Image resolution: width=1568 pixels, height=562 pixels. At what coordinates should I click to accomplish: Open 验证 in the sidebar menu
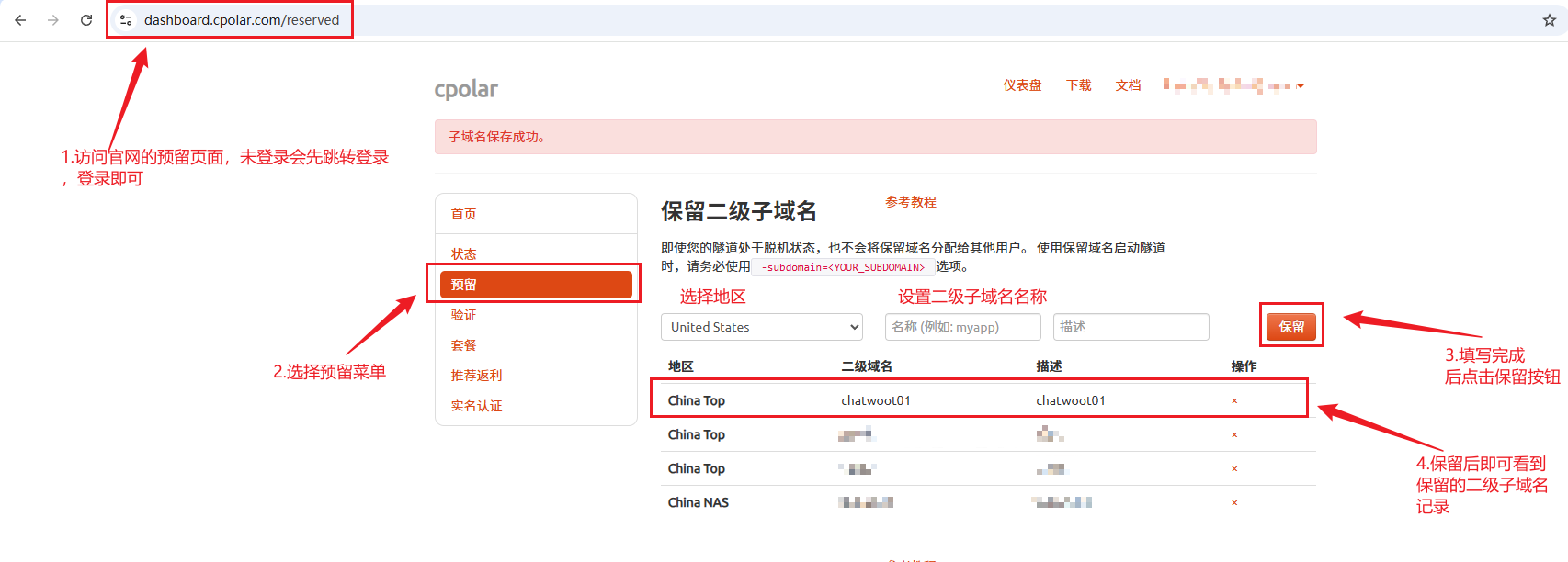coord(464,315)
